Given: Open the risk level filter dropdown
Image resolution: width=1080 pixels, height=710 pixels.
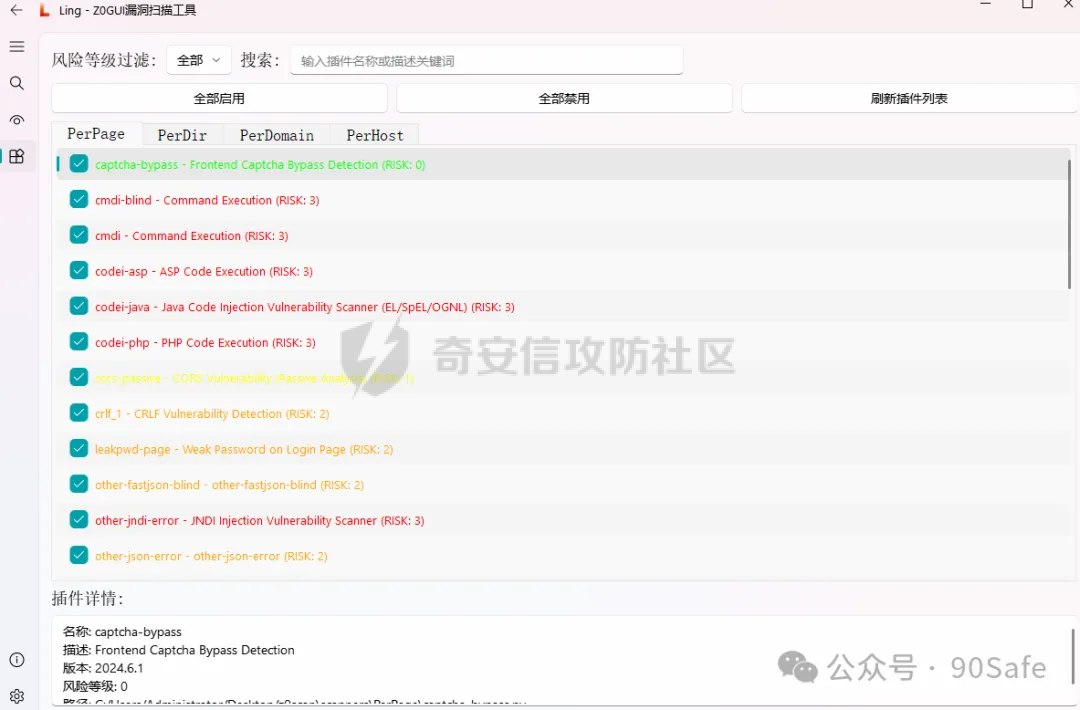Looking at the screenshot, I should (199, 61).
